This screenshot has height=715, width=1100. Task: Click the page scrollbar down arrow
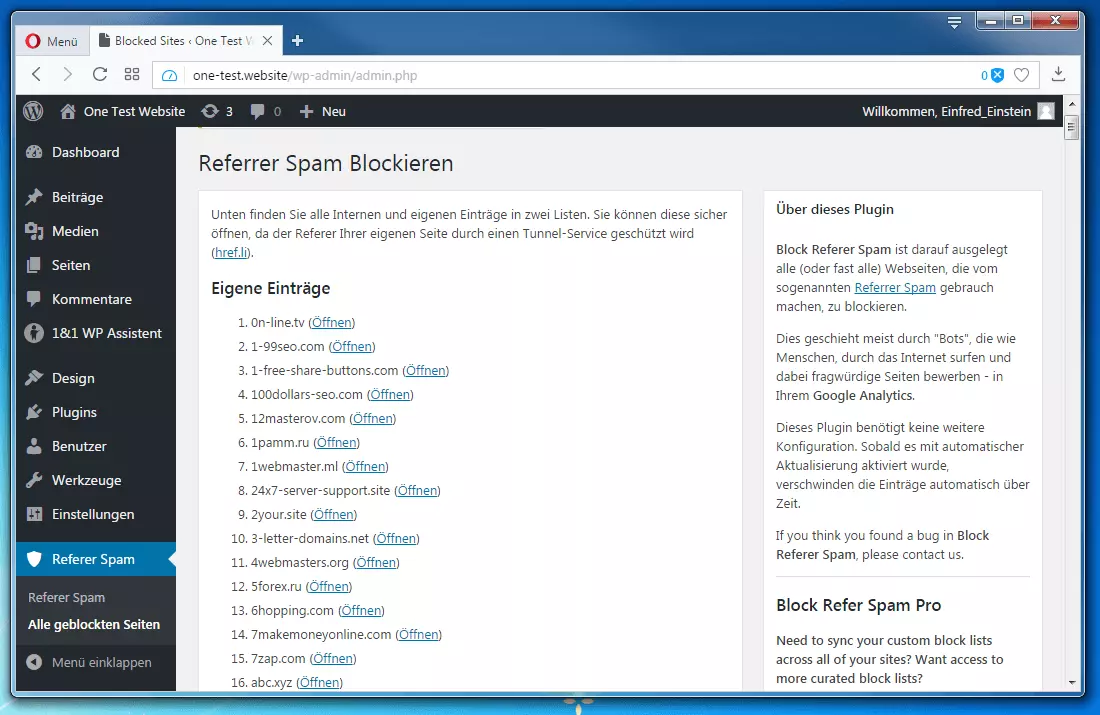coord(1071,682)
